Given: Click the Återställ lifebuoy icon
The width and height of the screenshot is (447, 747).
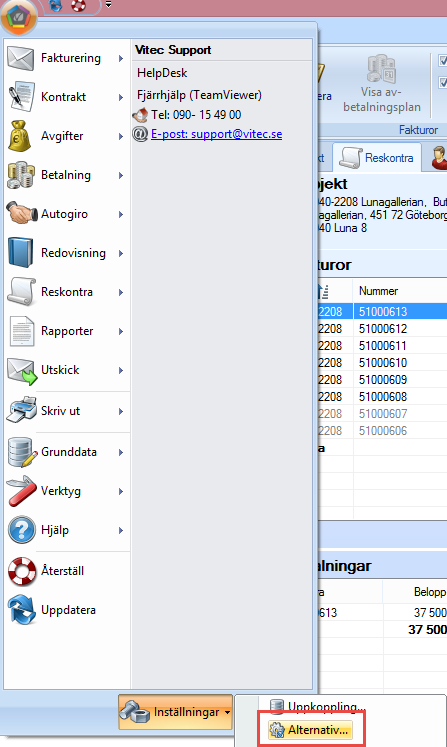Looking at the screenshot, I should pyautogui.click(x=21, y=571).
